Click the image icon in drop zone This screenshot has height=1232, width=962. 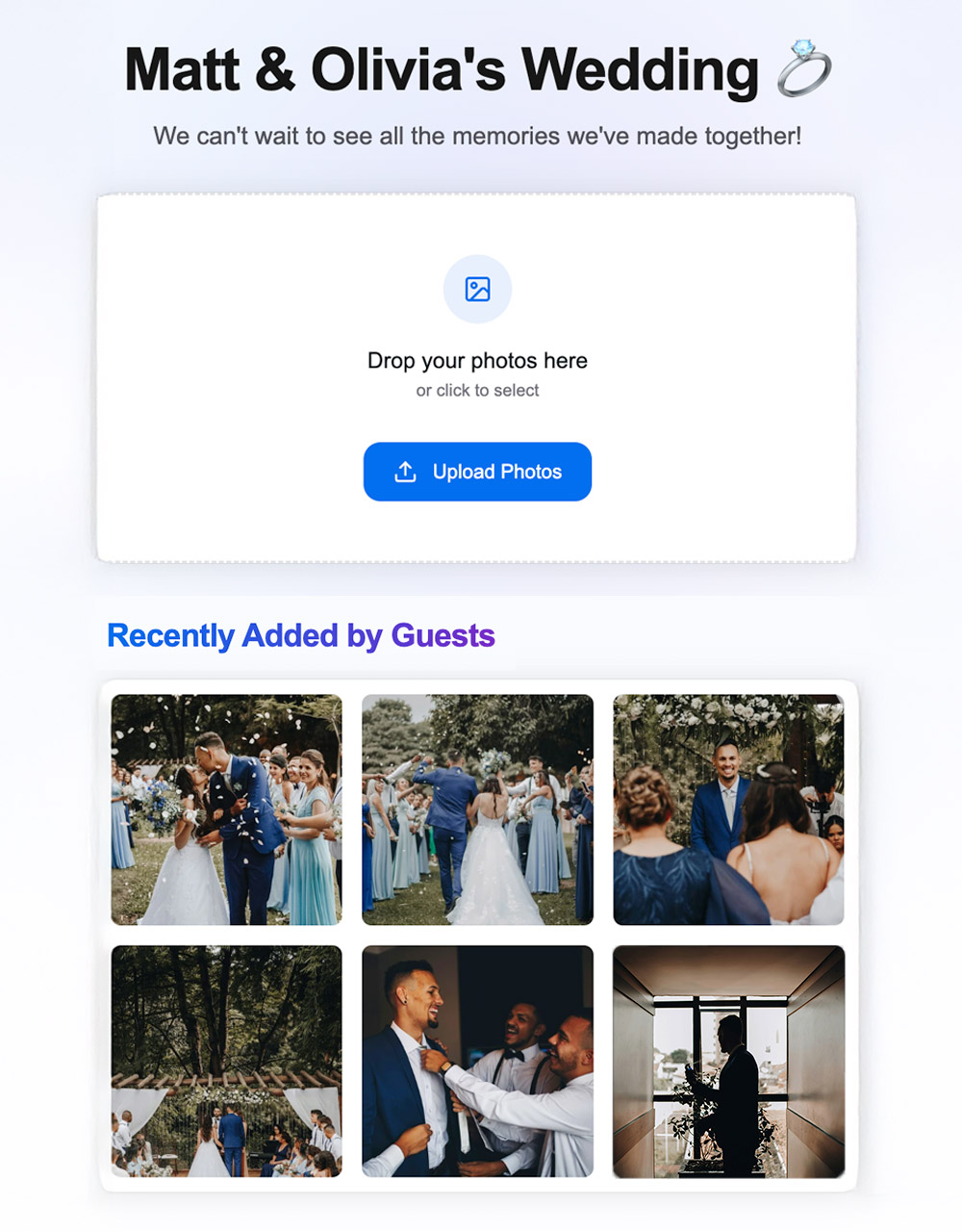coord(477,289)
